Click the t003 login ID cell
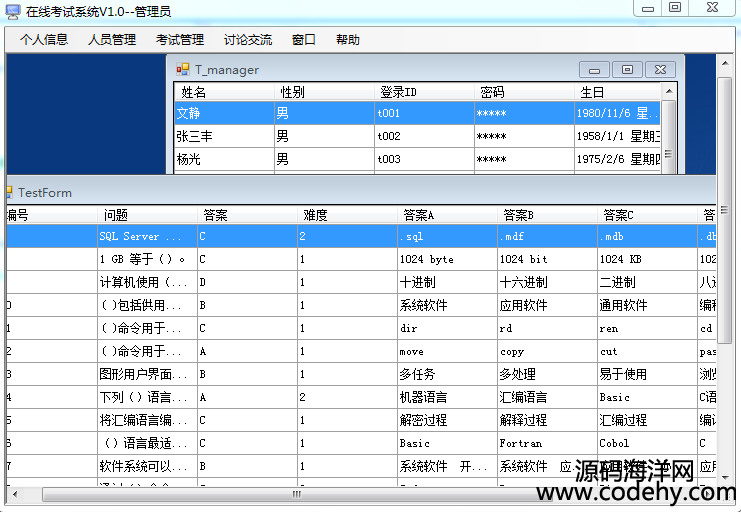Viewport: 741px width, 512px height. [x=424, y=159]
